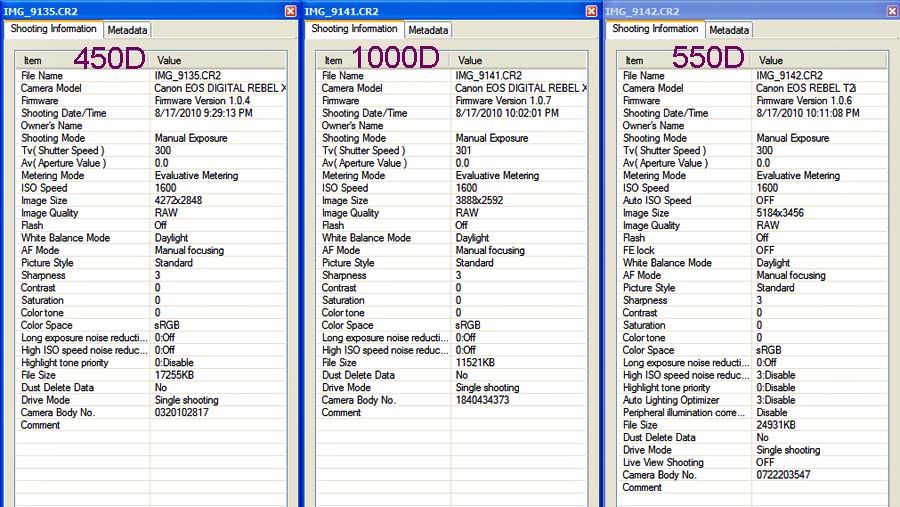Click Canon EOS REBEL T2i camera model value
Image resolution: width=900 pixels, height=507 pixels.
[806, 88]
